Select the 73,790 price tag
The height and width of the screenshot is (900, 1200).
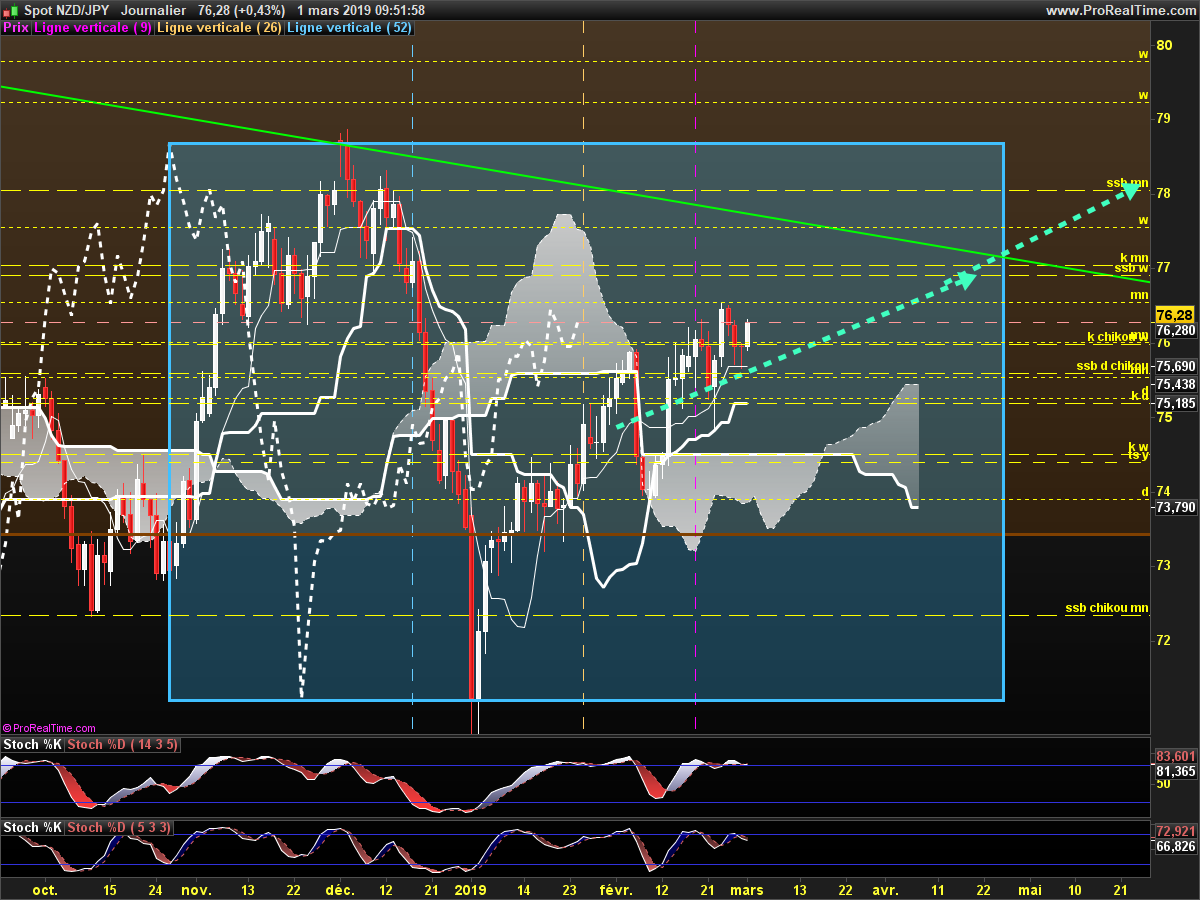tap(1176, 507)
